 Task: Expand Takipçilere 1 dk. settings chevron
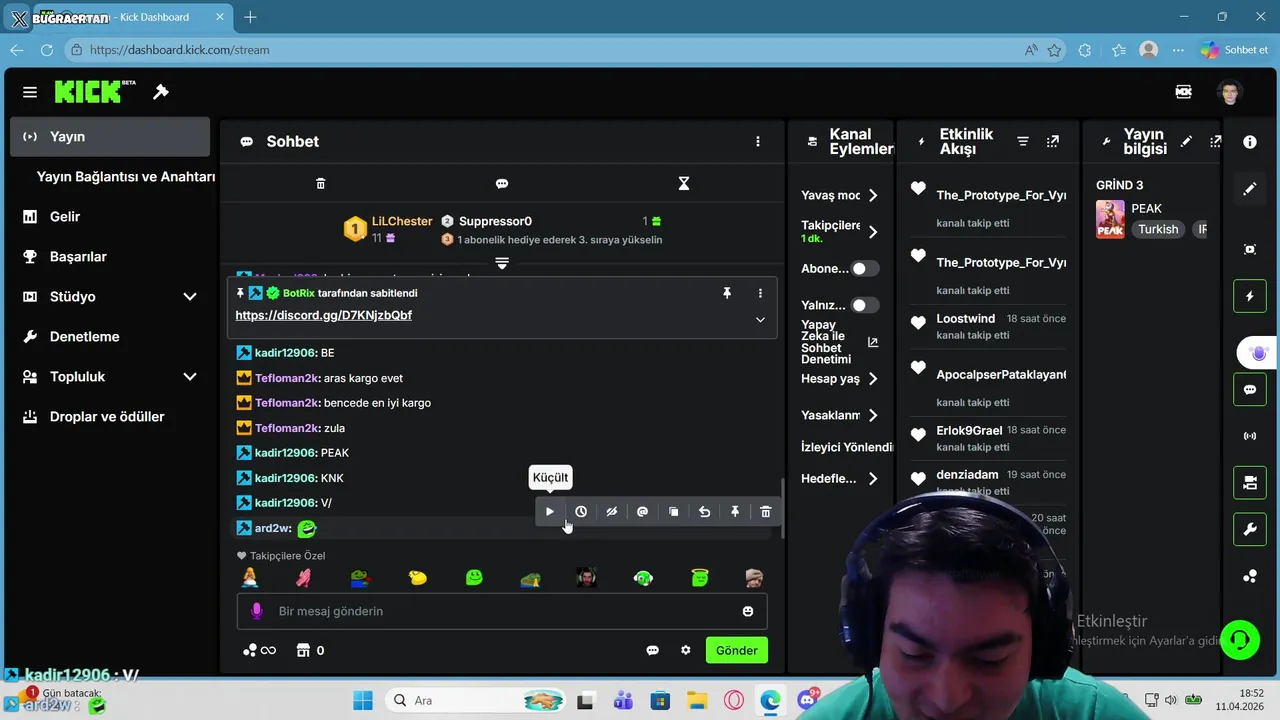873,232
